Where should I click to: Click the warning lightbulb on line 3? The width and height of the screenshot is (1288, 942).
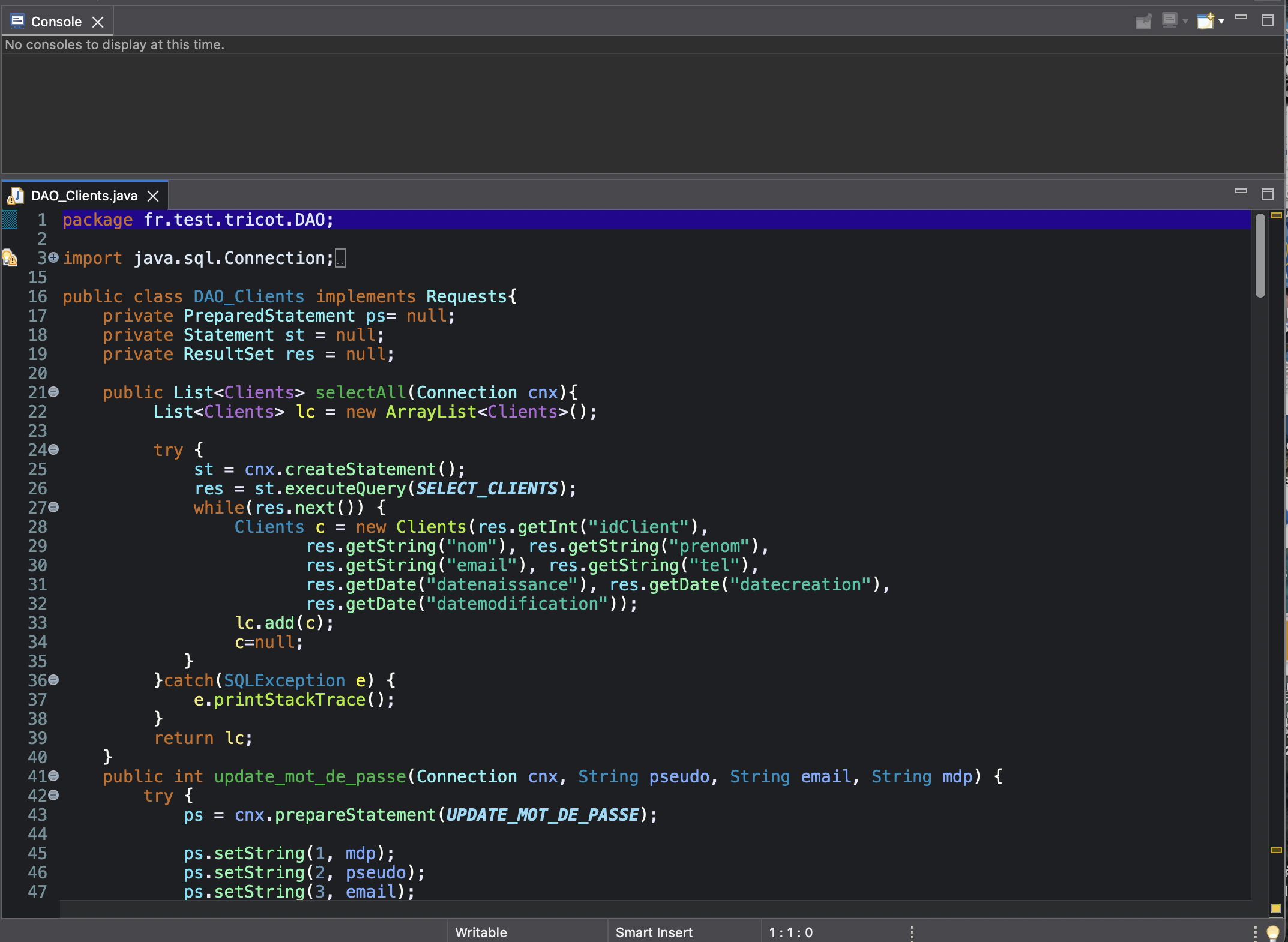pos(8,258)
